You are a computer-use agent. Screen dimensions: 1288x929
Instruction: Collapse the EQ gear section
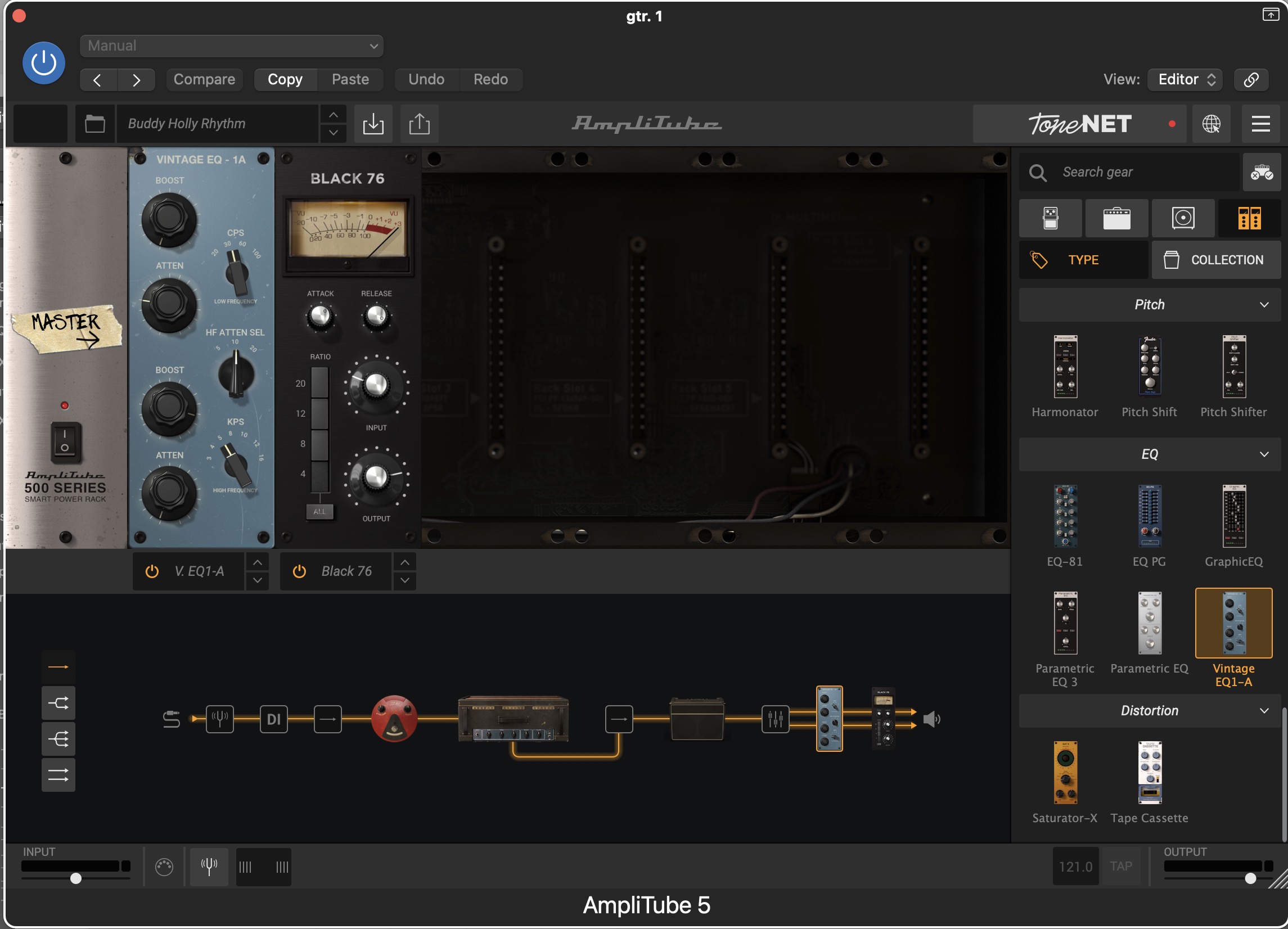[1150, 454]
